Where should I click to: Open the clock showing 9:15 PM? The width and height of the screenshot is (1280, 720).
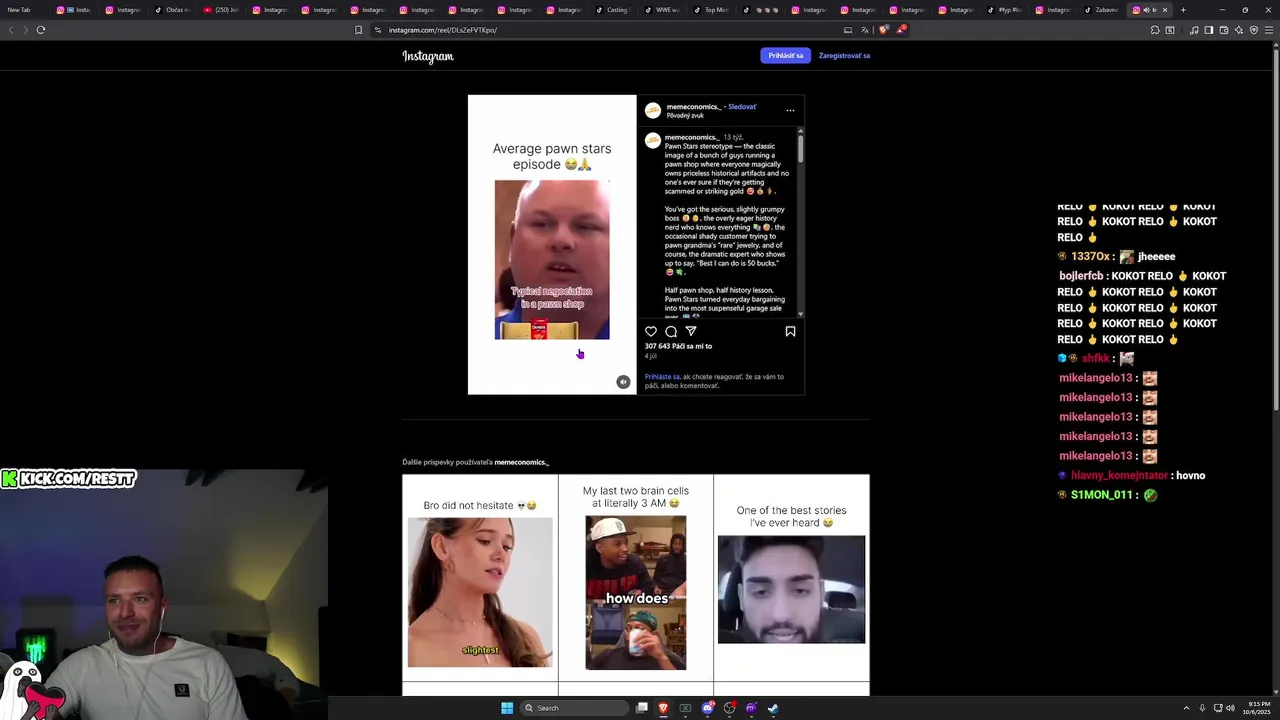click(x=1256, y=708)
